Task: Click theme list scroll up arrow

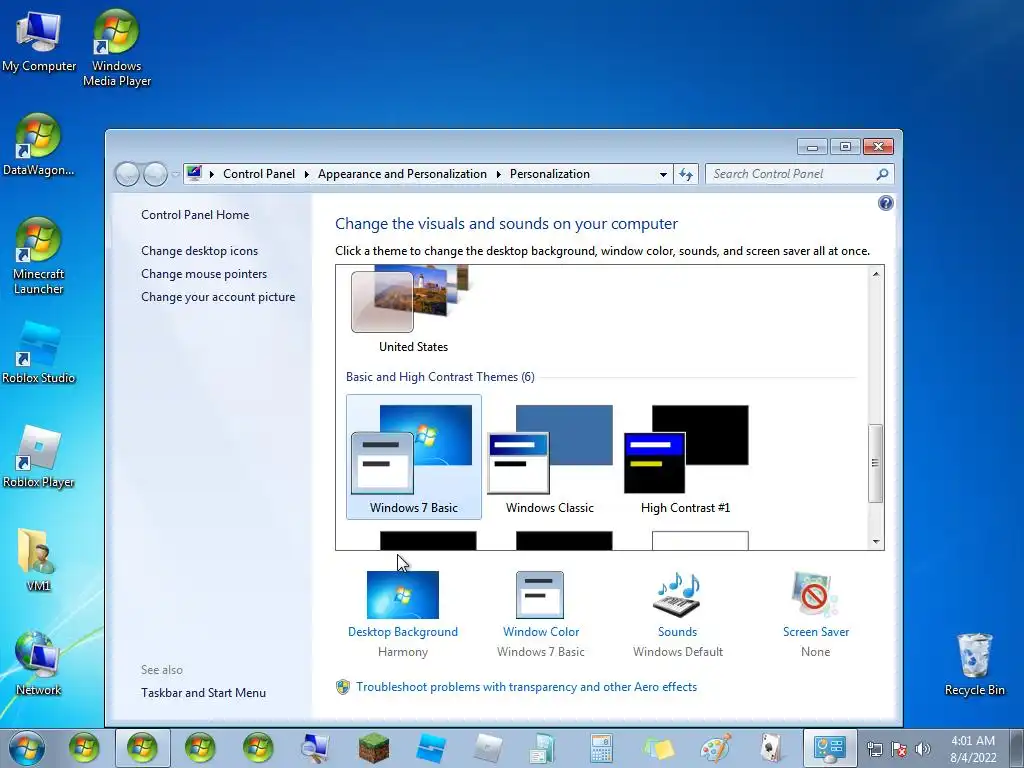Action: 876,274
